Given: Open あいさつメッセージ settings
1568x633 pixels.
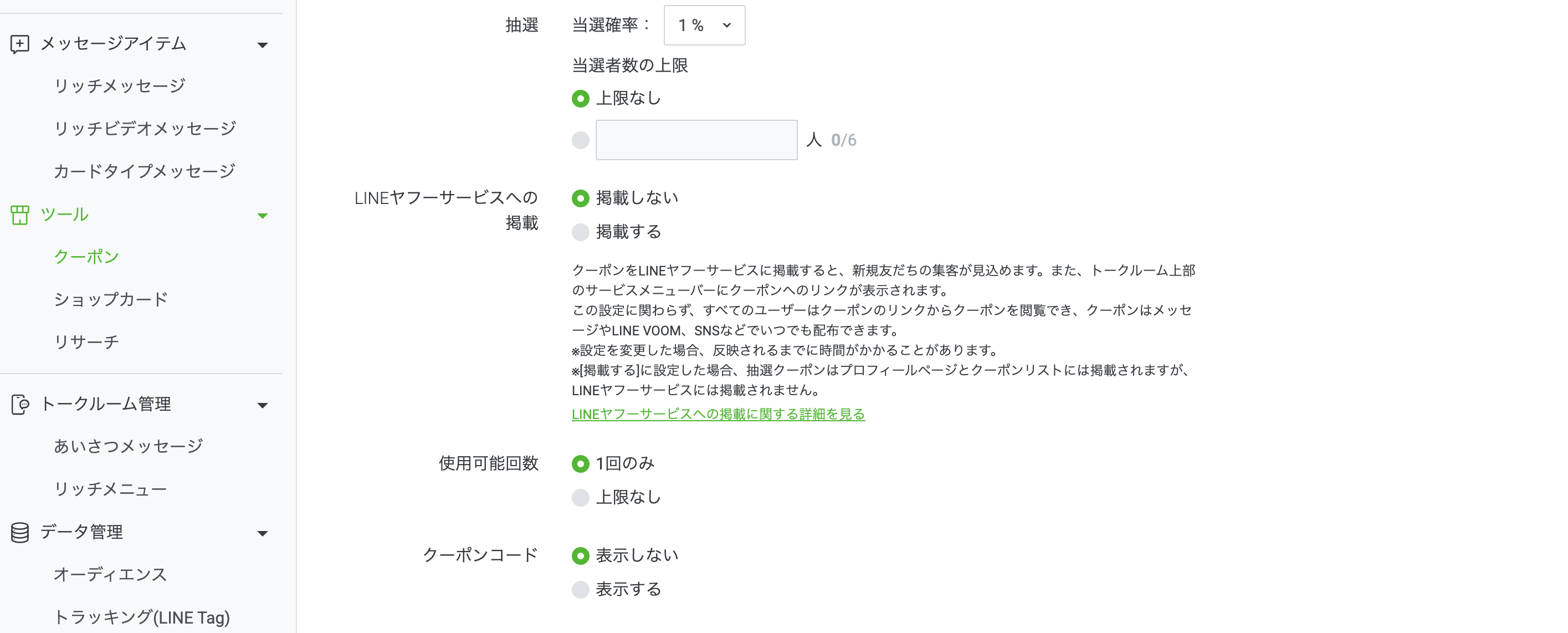Looking at the screenshot, I should pyautogui.click(x=129, y=446).
